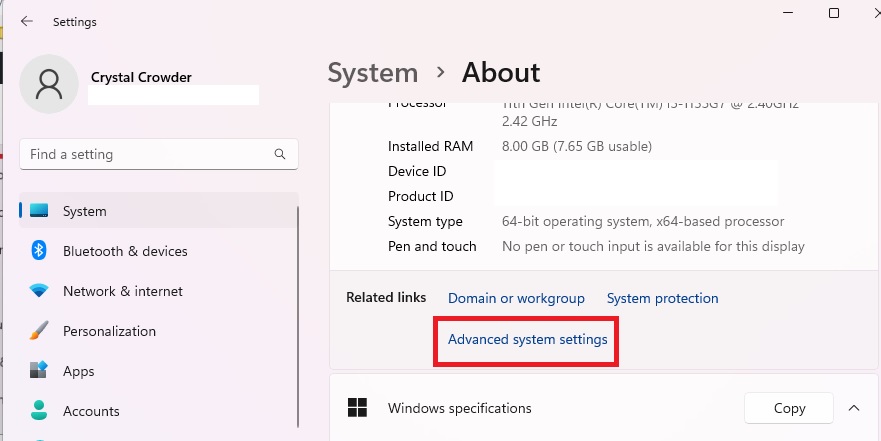This screenshot has height=441, width=881.
Task: Click the Find a setting search box
Action: click(159, 154)
